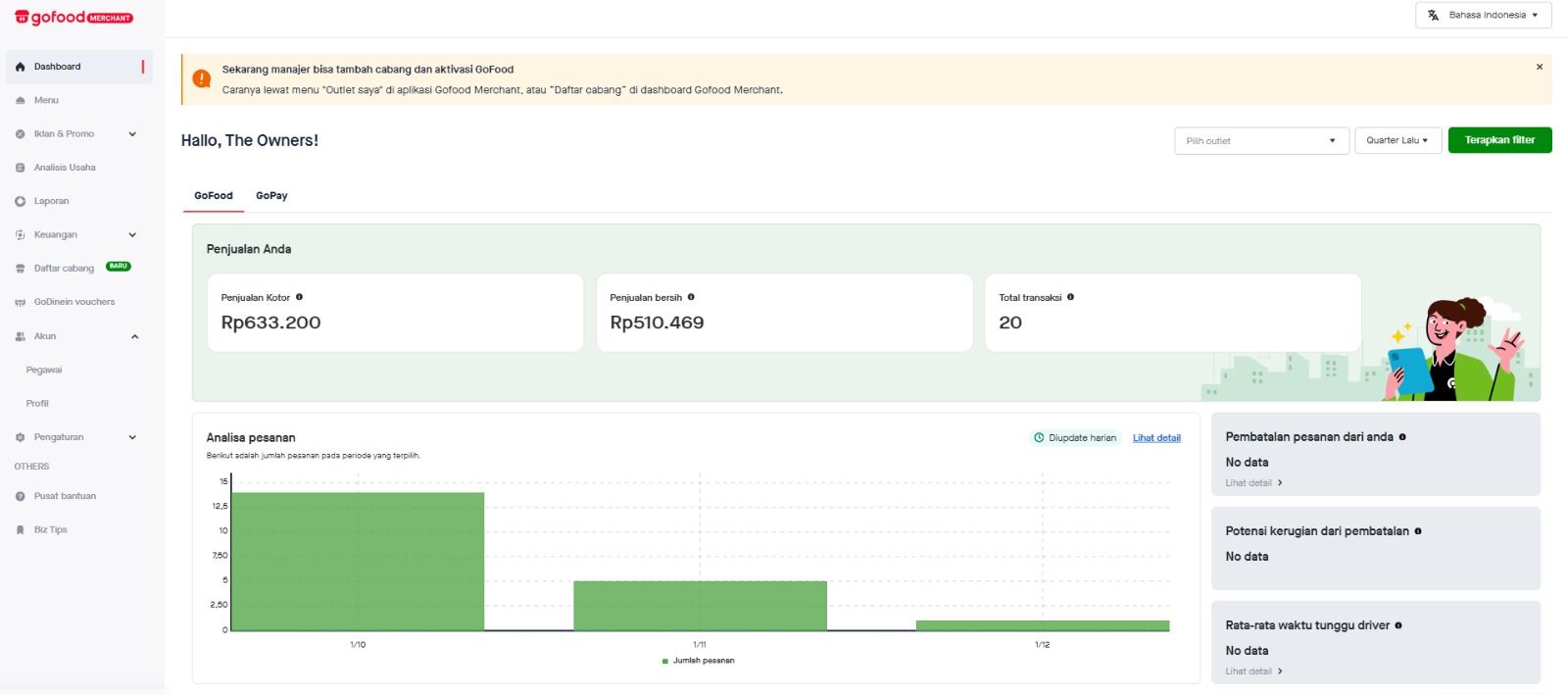The image size is (1568, 695).
Task: Click info icon next to Total transaksi
Action: [x=1070, y=297]
